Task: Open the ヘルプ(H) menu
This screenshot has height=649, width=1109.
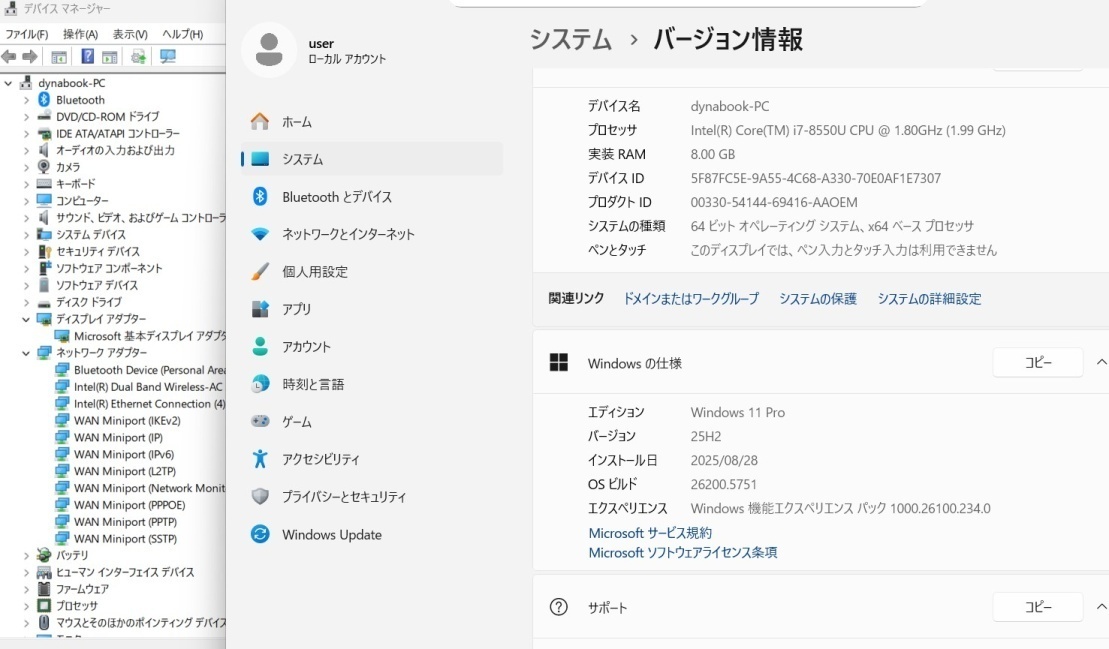Action: click(x=182, y=34)
